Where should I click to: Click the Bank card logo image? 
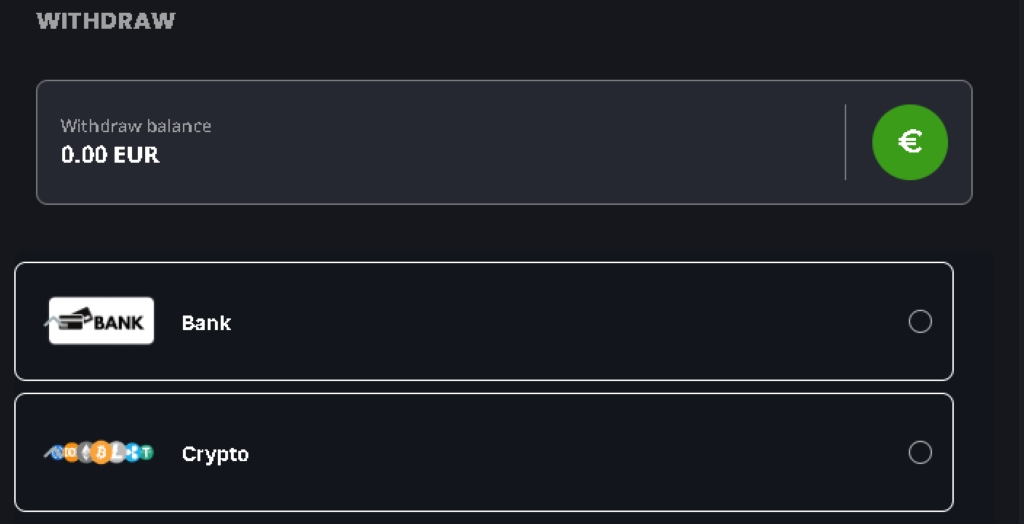101,321
